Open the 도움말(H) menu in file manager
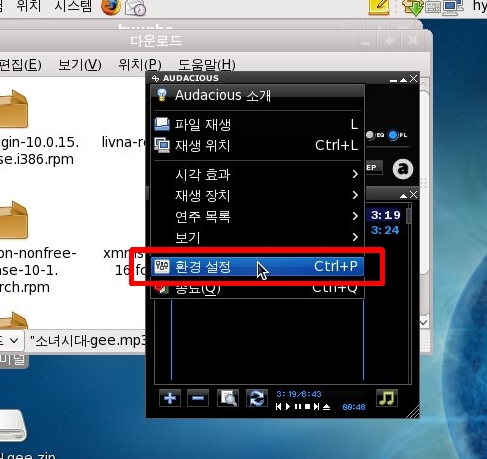487x459 pixels. click(x=207, y=64)
